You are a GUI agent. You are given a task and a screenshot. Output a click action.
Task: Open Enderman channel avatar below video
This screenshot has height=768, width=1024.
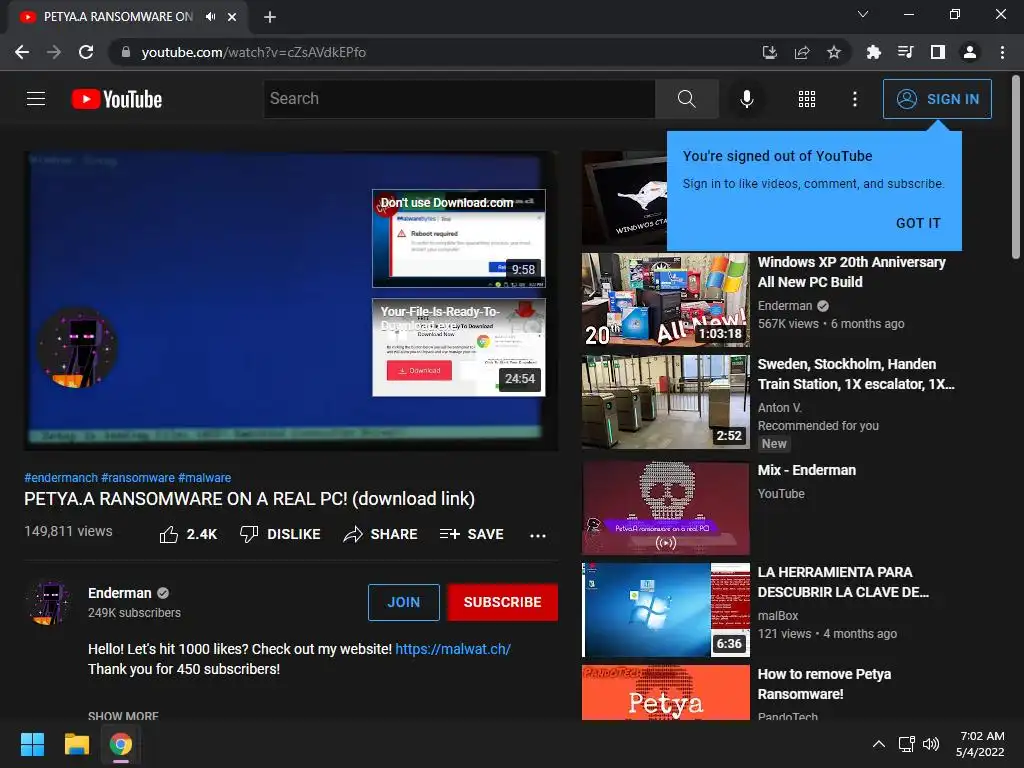[49, 602]
